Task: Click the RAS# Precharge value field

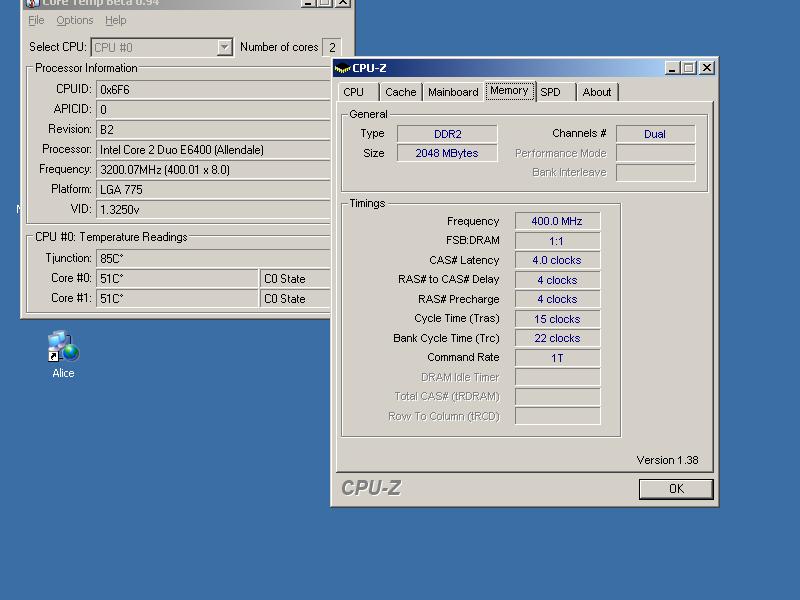Action: click(x=557, y=299)
